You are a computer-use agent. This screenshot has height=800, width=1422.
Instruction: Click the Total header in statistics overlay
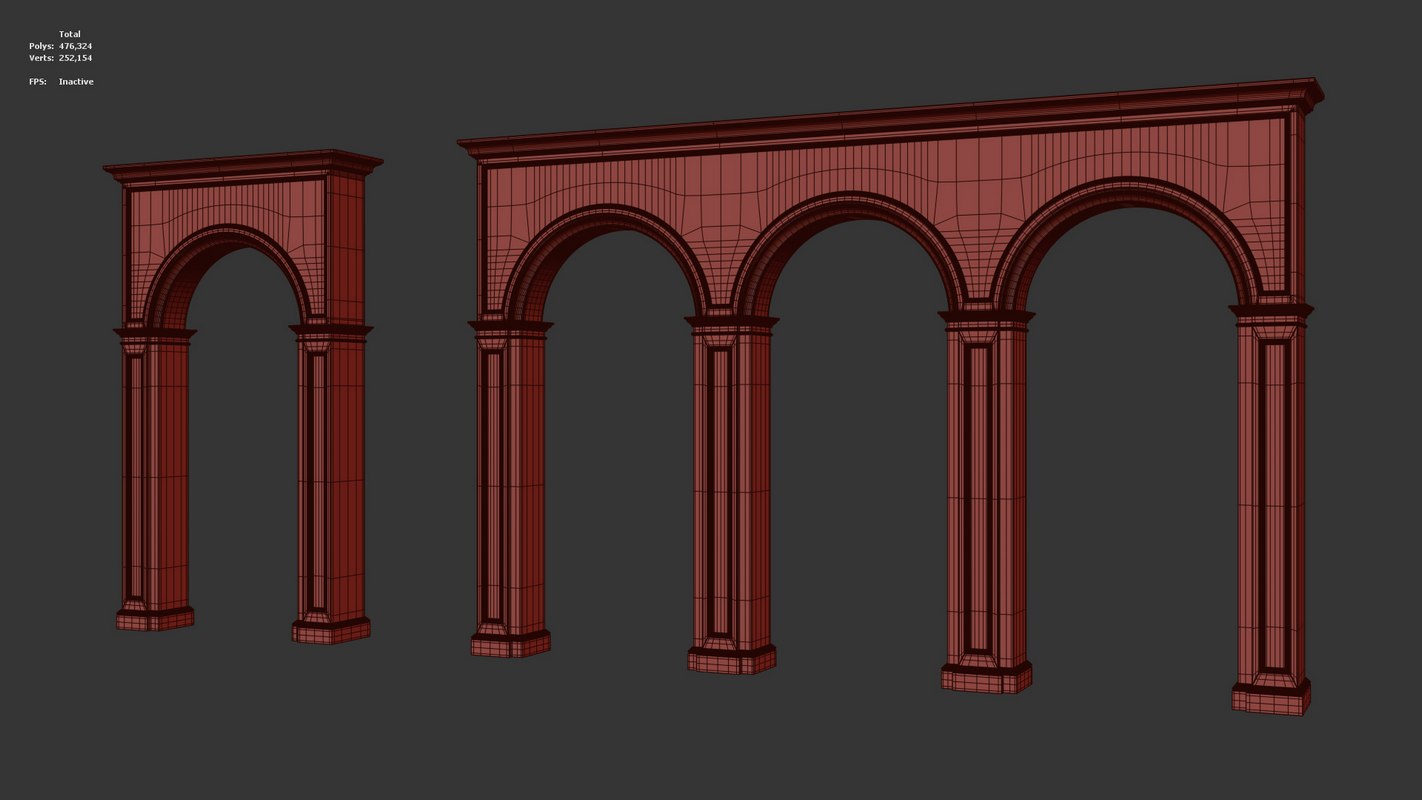point(69,34)
